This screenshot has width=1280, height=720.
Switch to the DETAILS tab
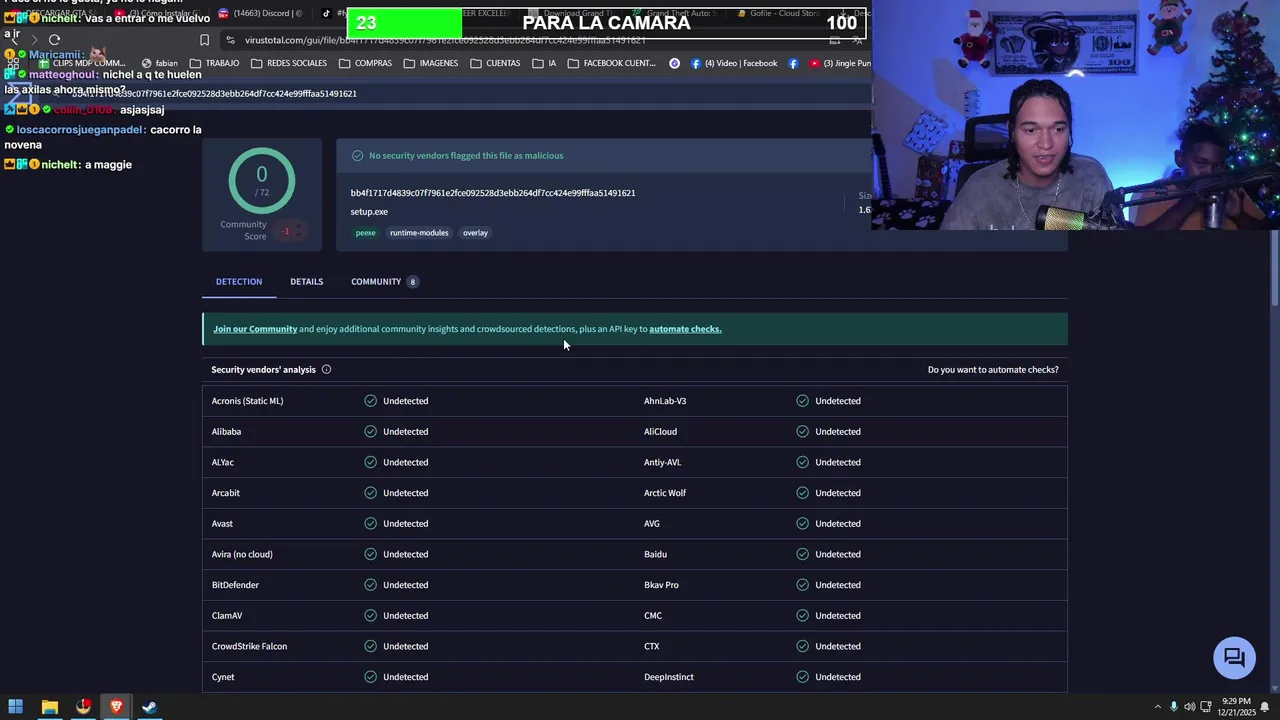tap(306, 282)
